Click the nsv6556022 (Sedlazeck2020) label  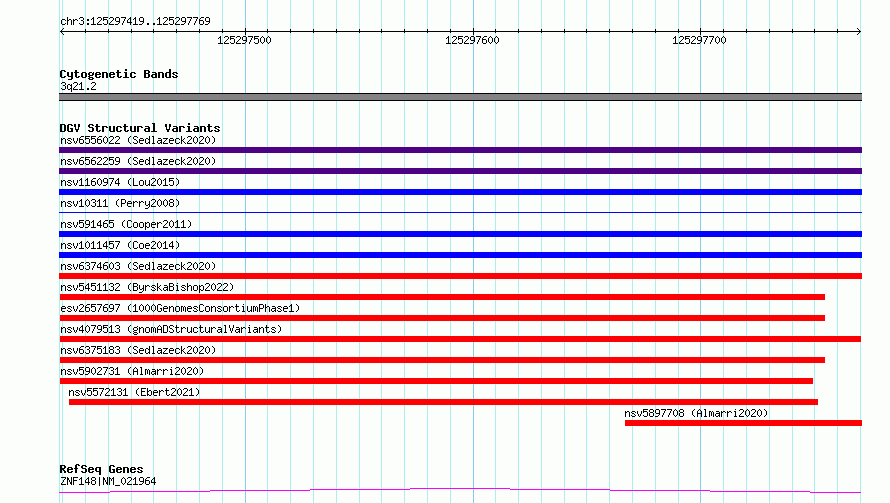pos(138,140)
